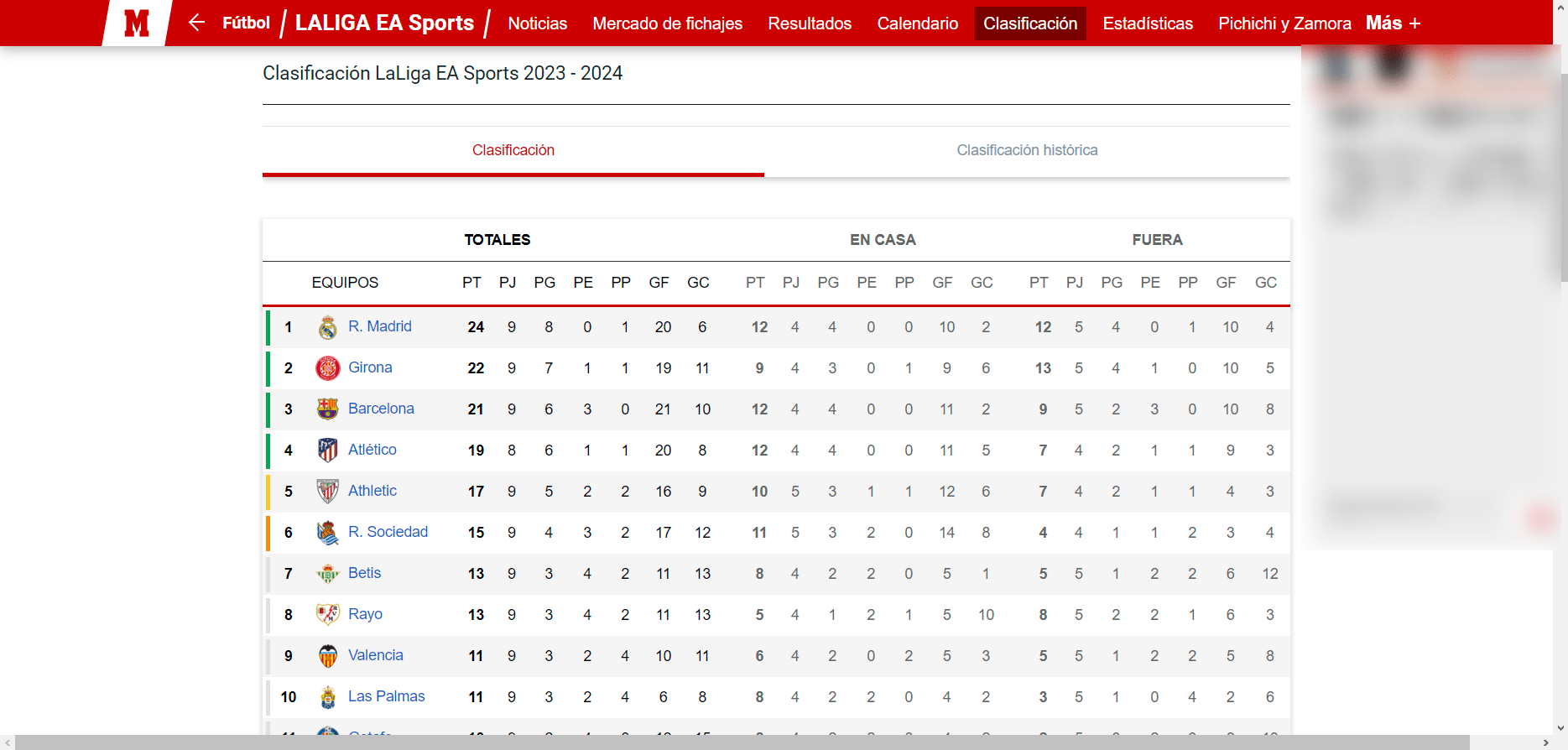Open the Calendario section

pyautogui.click(x=918, y=23)
